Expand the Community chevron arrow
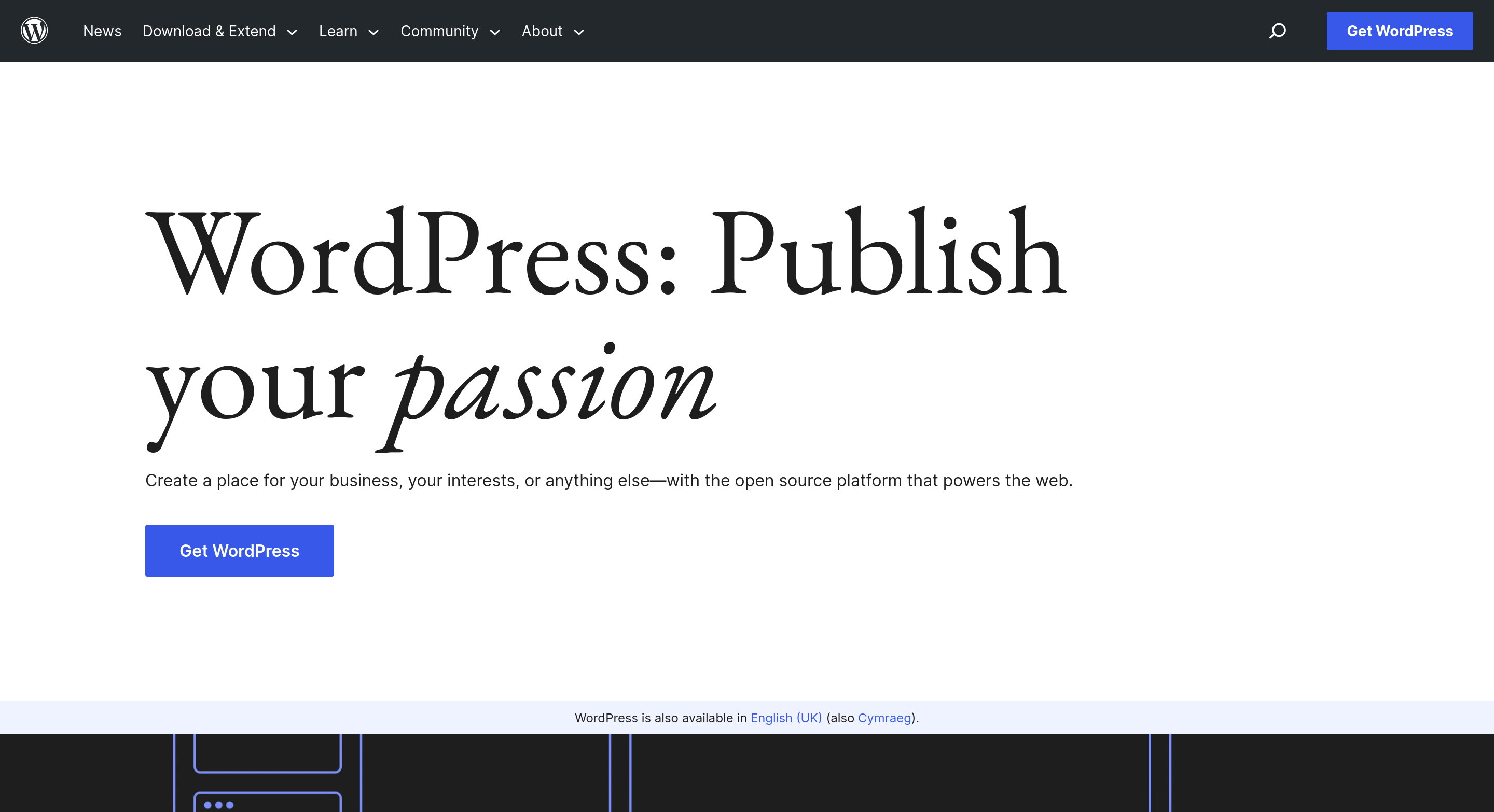The height and width of the screenshot is (812, 1494). pos(495,33)
